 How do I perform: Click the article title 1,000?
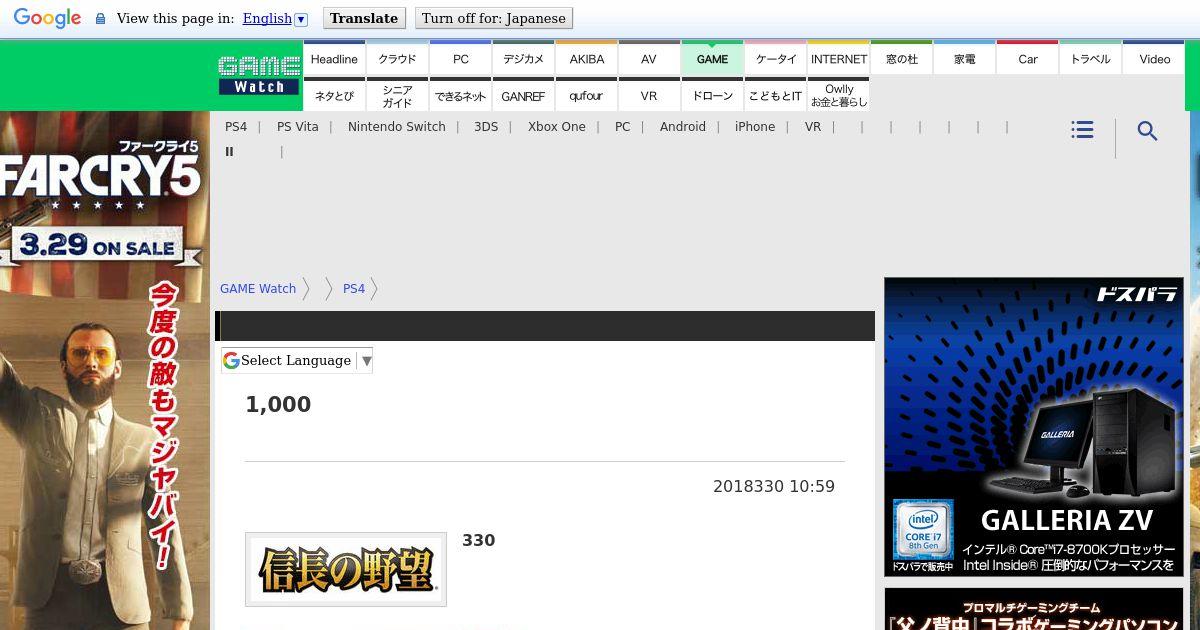[x=278, y=404]
